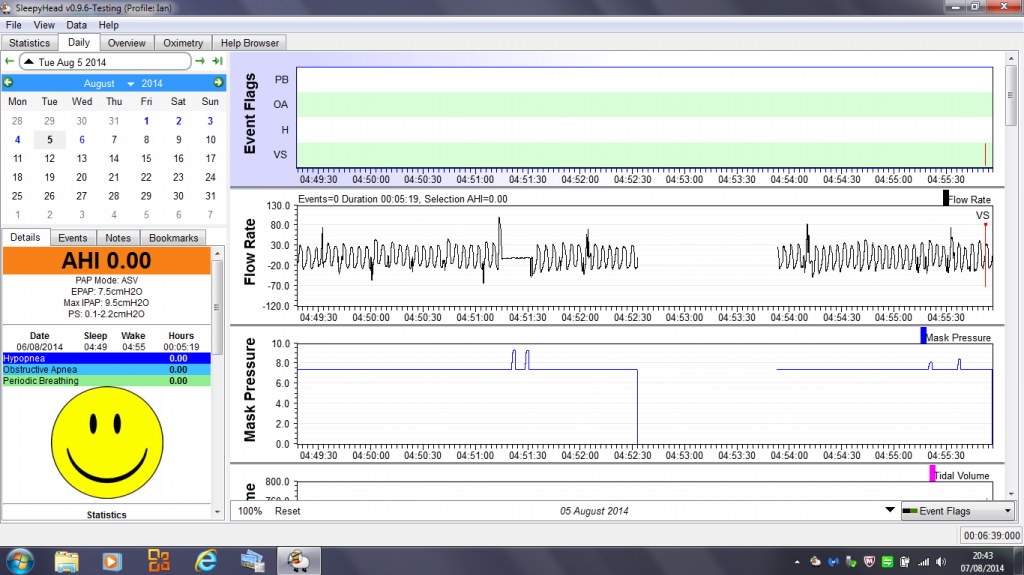Click scroll down arrow of graph area
This screenshot has width=1024, height=575.
click(1011, 495)
